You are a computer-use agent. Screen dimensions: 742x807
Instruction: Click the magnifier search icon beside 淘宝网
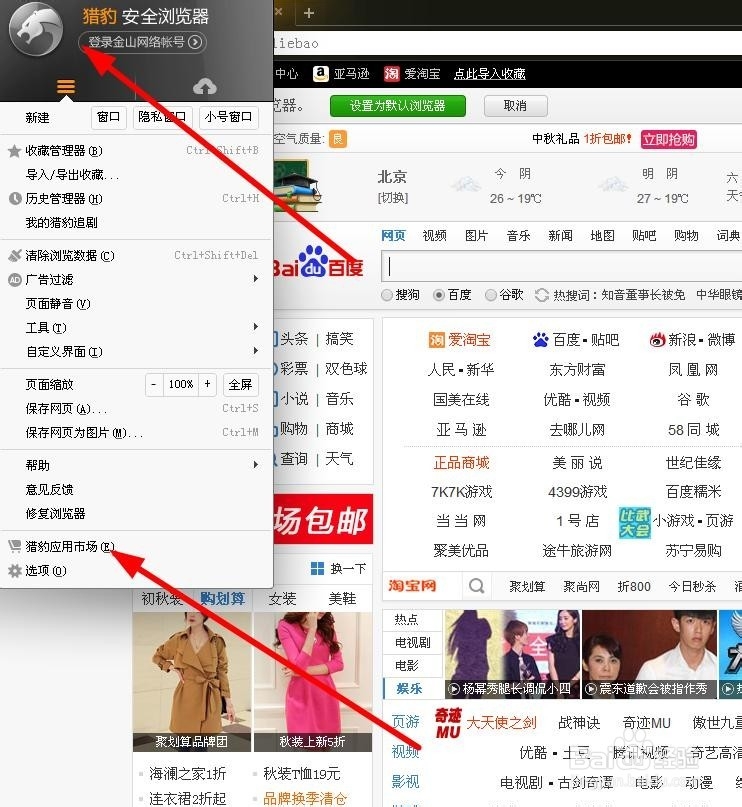tap(476, 586)
